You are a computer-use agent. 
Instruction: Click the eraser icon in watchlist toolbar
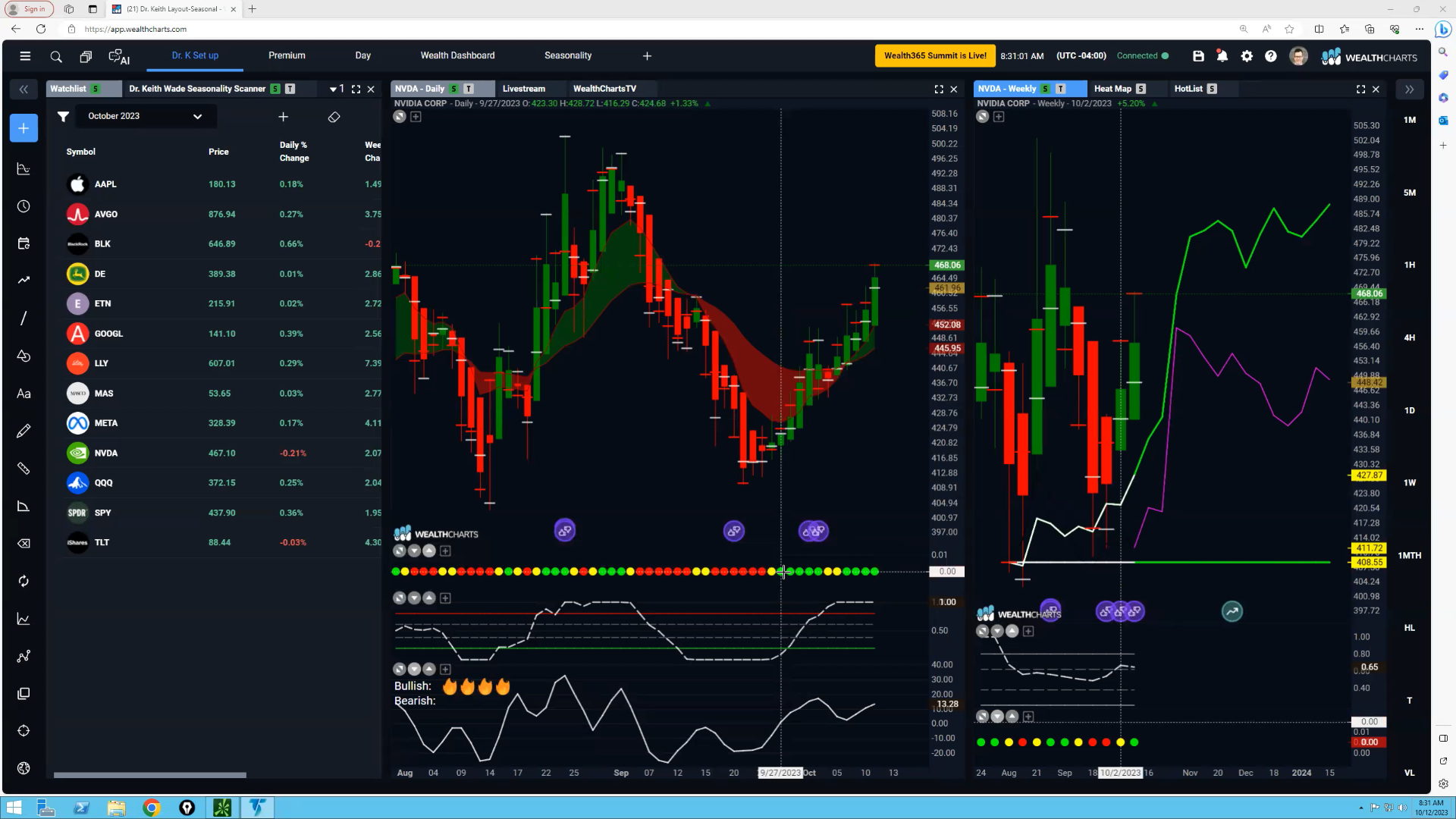pos(334,117)
